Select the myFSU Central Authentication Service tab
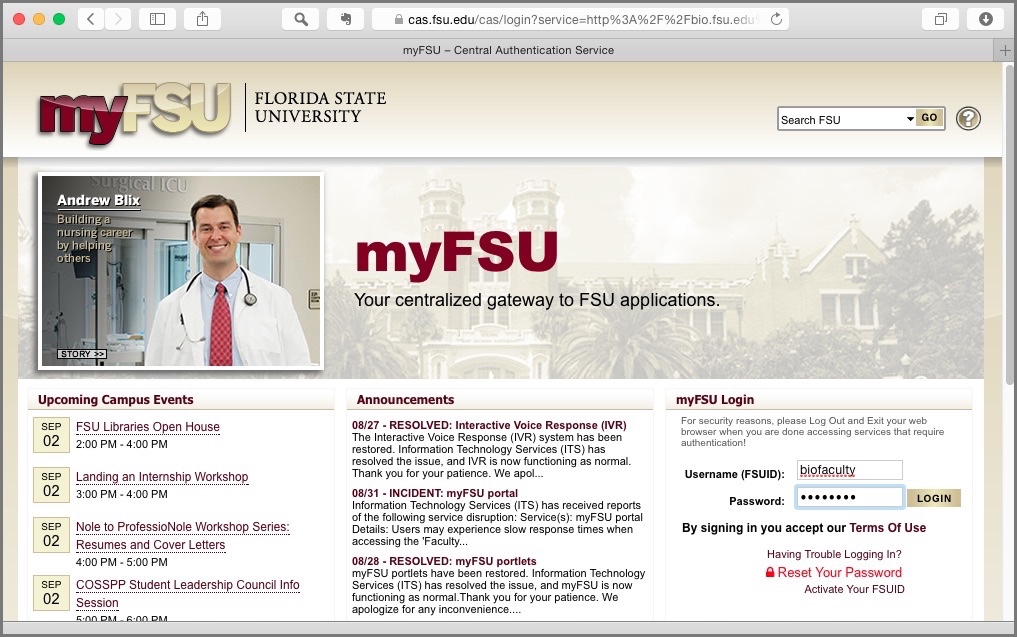The image size is (1017, 637). coord(508,50)
